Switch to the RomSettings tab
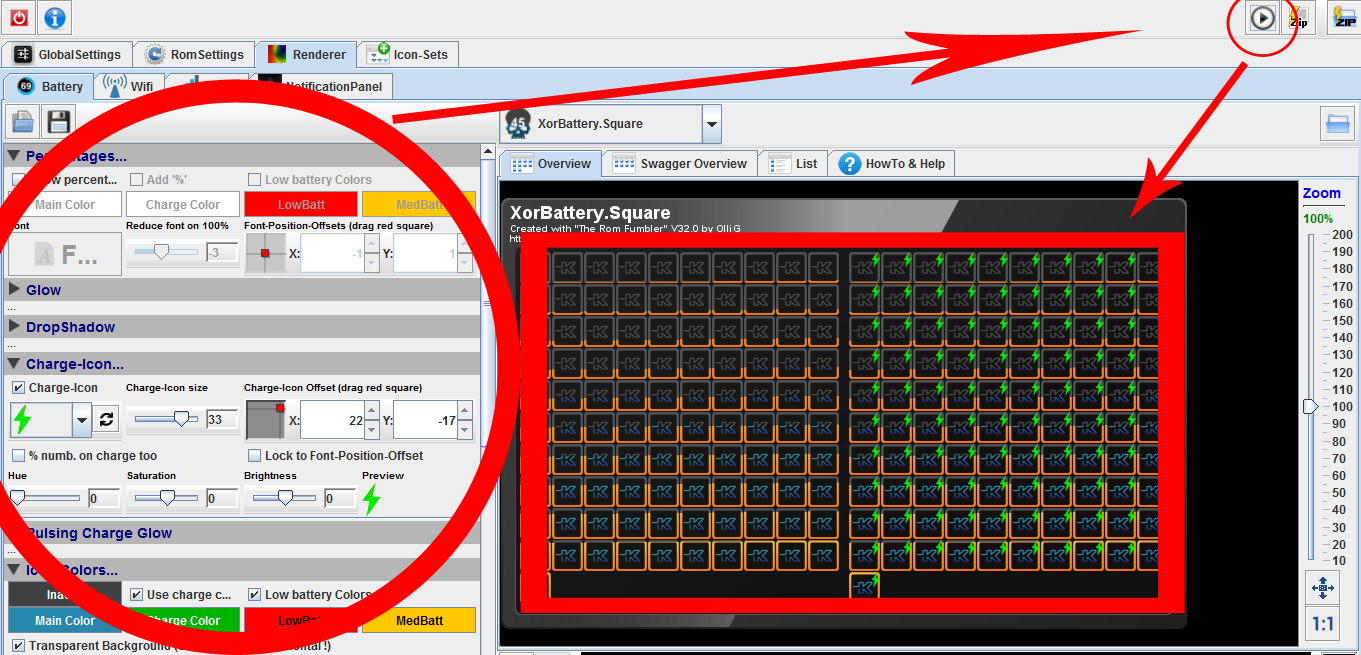Screen dimensions: 1361x655 195,55
